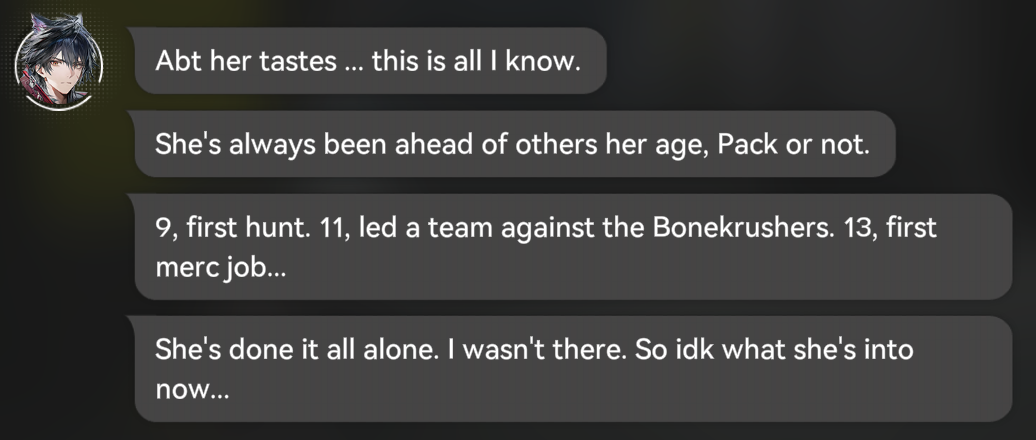Select the 'She's always been ahead' message bubble
The image size is (1036, 440).
click(515, 144)
